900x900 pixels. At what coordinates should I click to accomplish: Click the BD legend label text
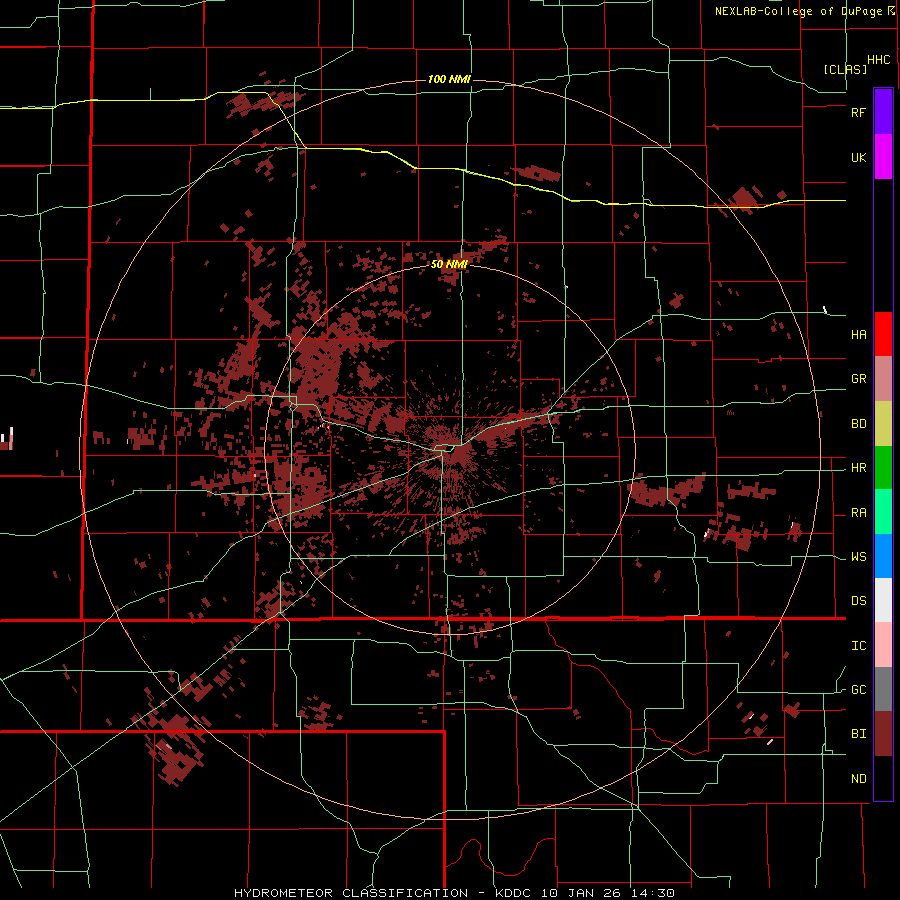[x=858, y=424]
